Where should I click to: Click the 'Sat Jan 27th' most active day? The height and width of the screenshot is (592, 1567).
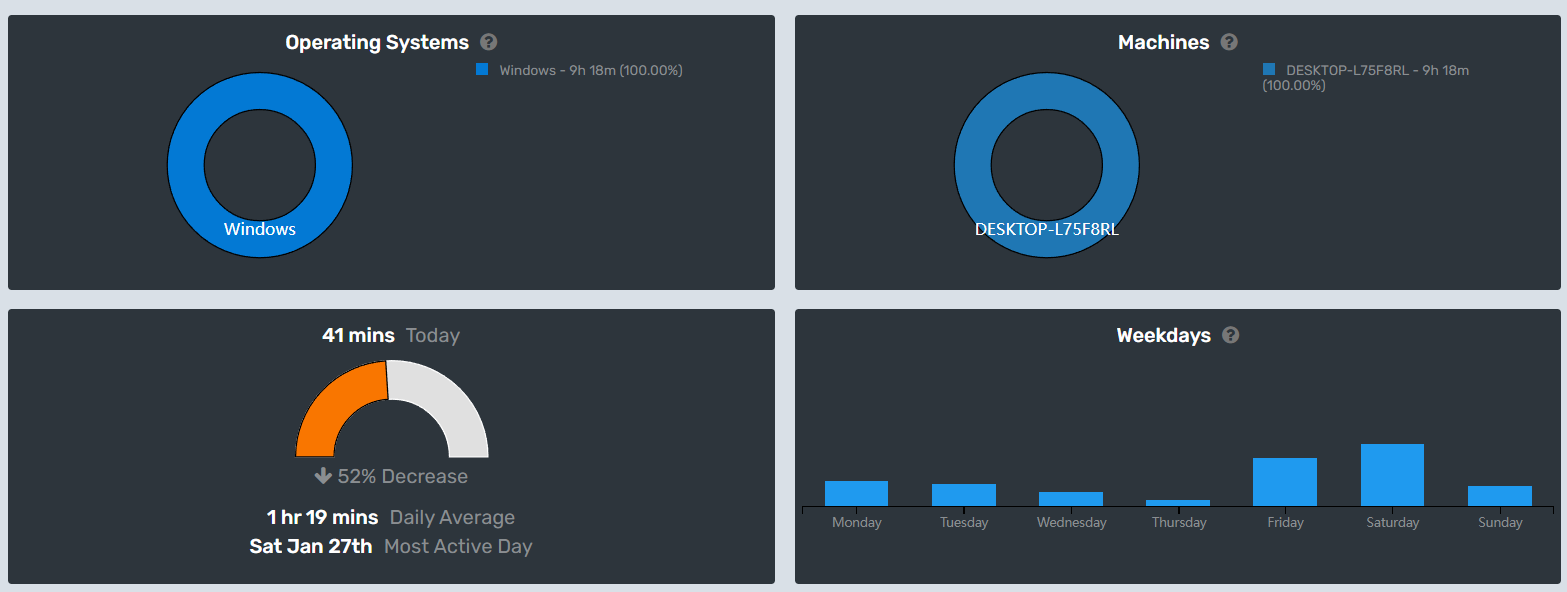tap(311, 546)
